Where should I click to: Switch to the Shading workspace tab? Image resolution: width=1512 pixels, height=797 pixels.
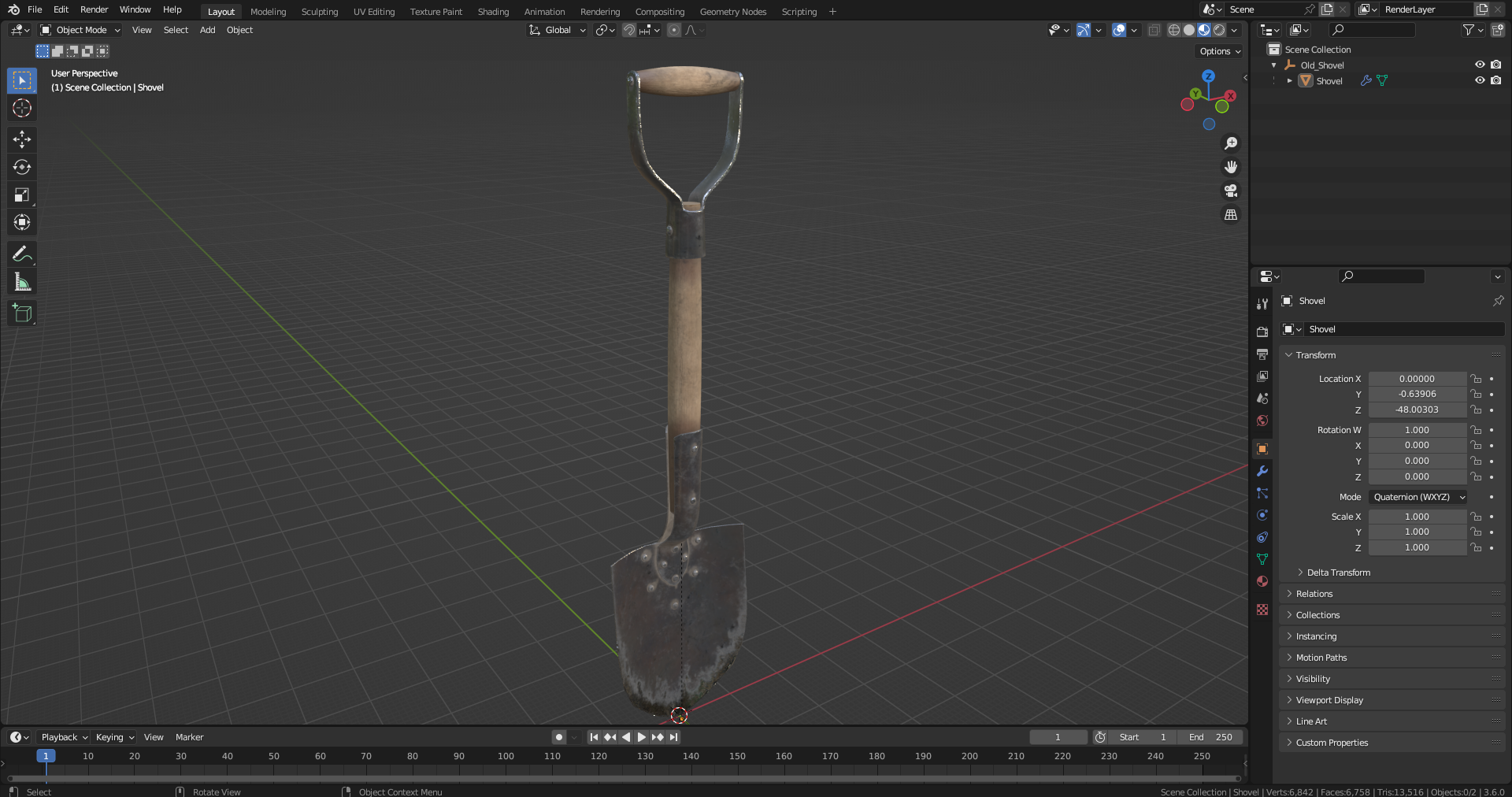pyautogui.click(x=493, y=12)
